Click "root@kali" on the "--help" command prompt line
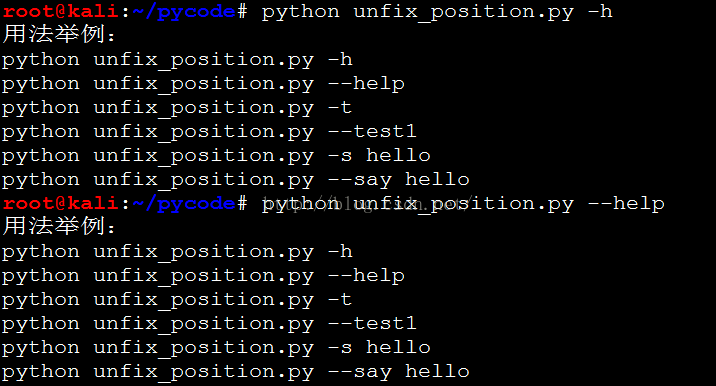 tap(60, 203)
